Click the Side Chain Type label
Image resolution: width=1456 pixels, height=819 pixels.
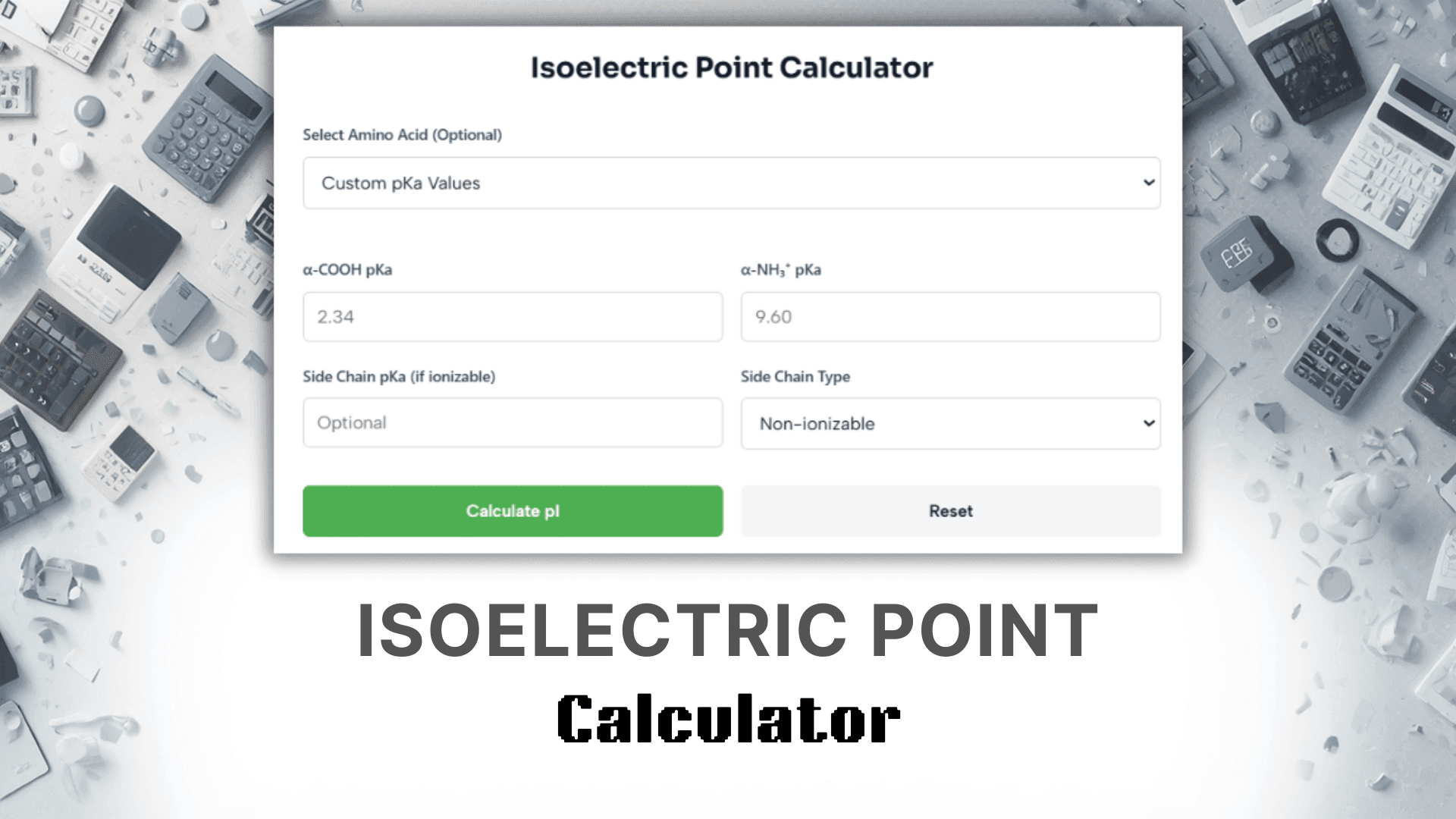point(795,376)
